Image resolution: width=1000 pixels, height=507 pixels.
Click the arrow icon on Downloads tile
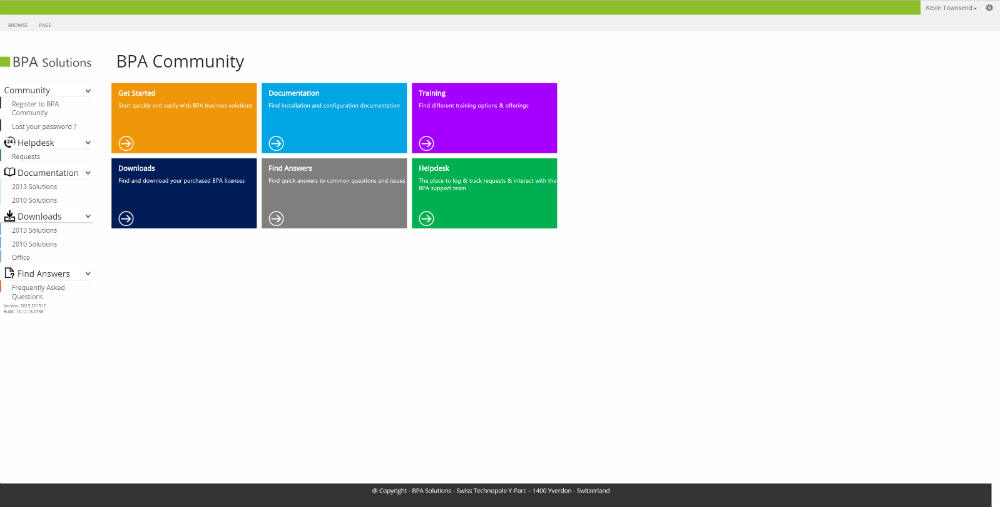tap(126, 219)
